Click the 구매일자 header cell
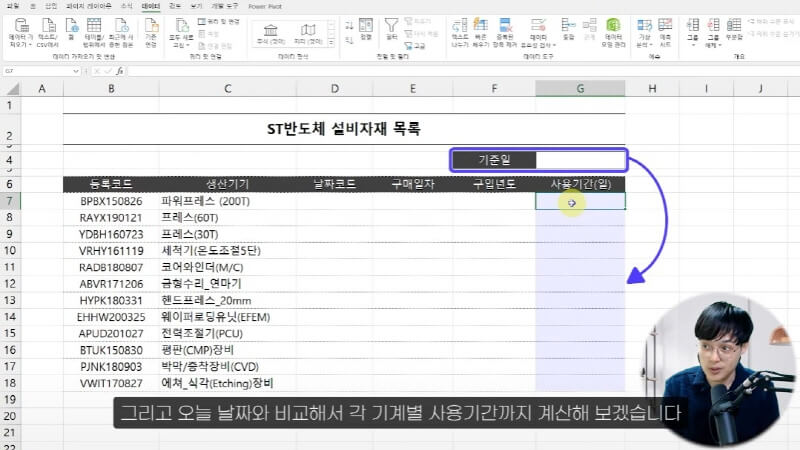The width and height of the screenshot is (800, 450). pyautogui.click(x=413, y=184)
